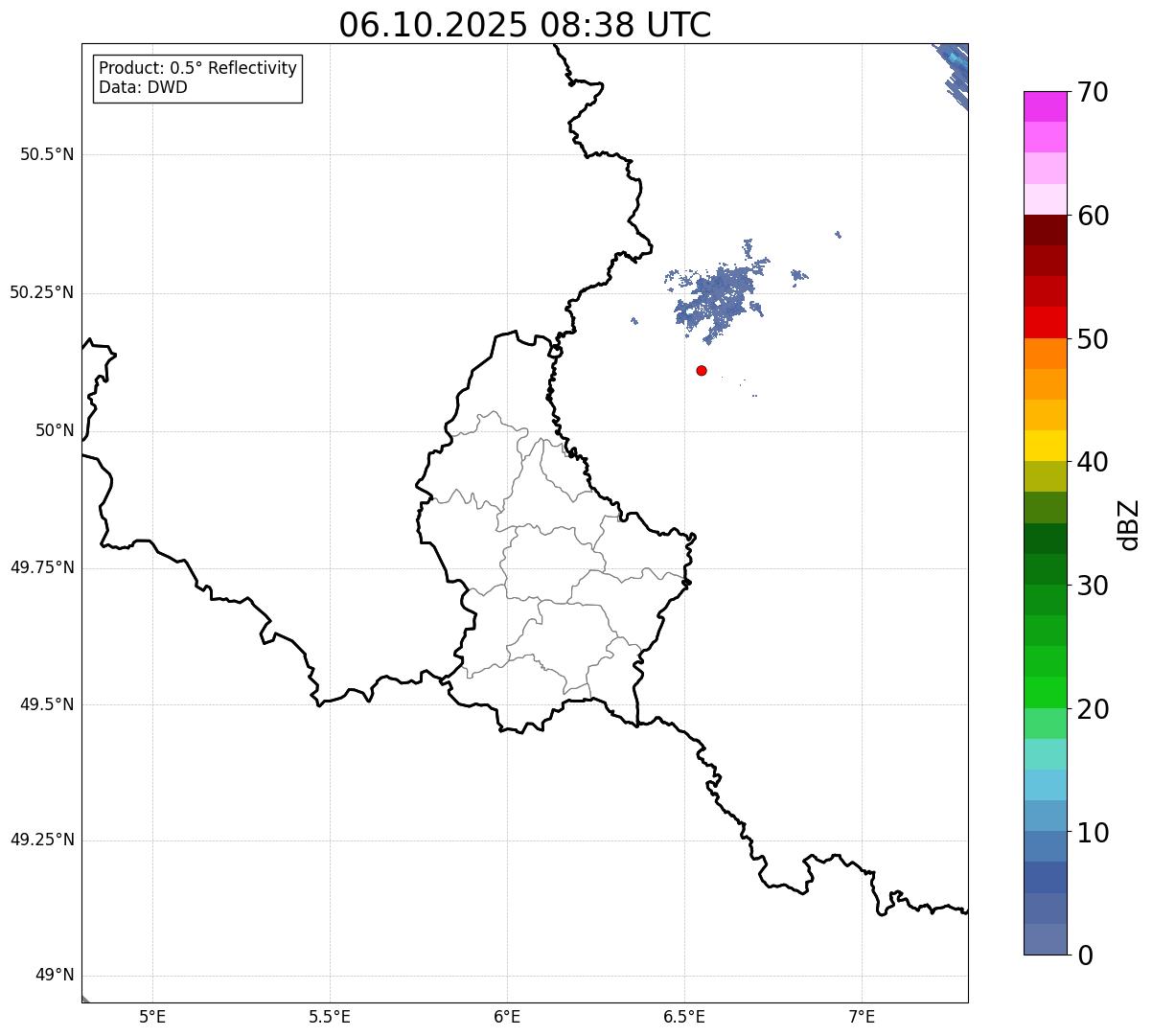Click the title '06.10.2025 08:38 UTC'
The width and height of the screenshot is (1152, 1036).
[x=525, y=25]
